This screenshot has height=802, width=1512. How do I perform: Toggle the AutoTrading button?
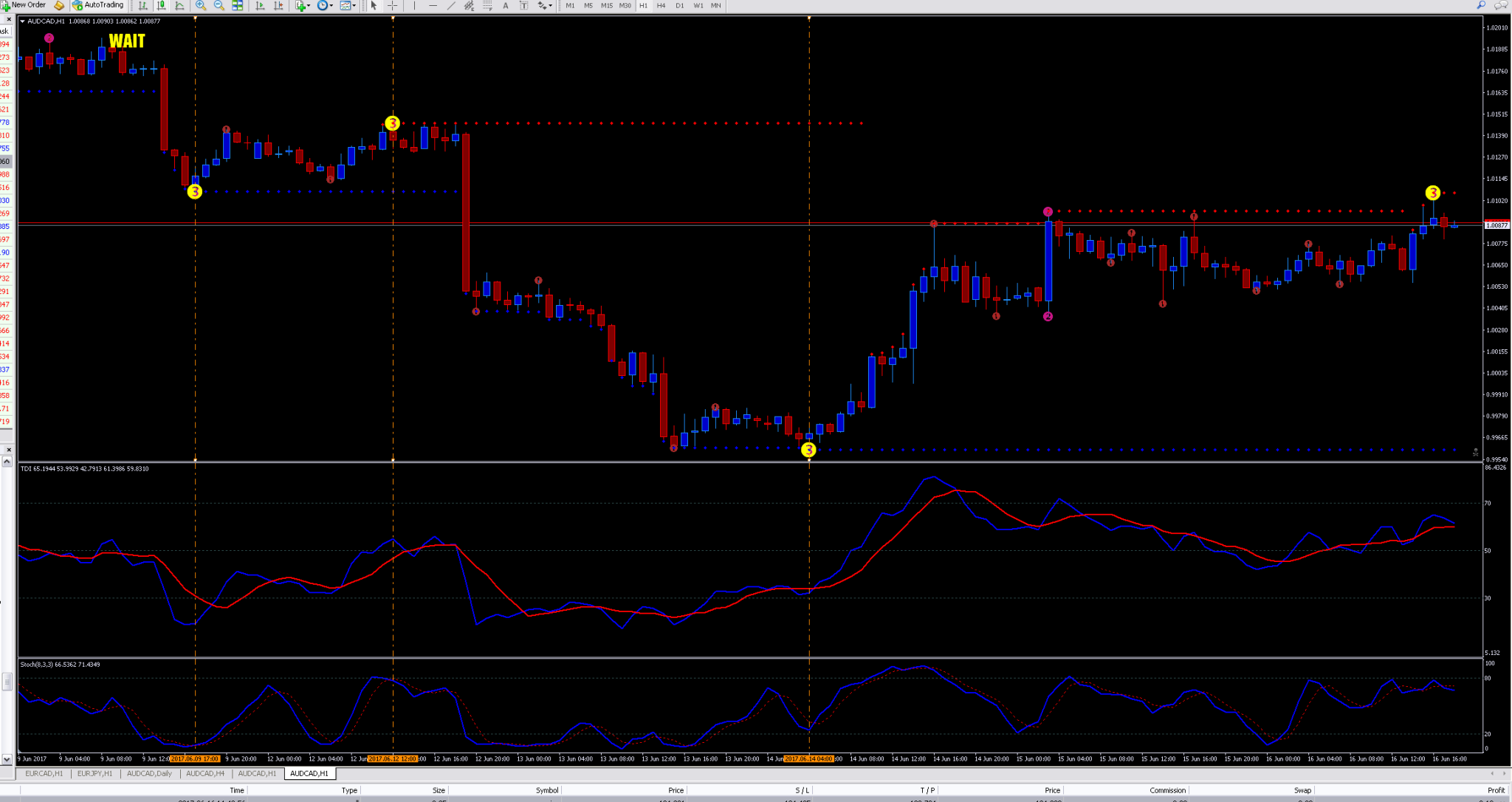pos(98,5)
